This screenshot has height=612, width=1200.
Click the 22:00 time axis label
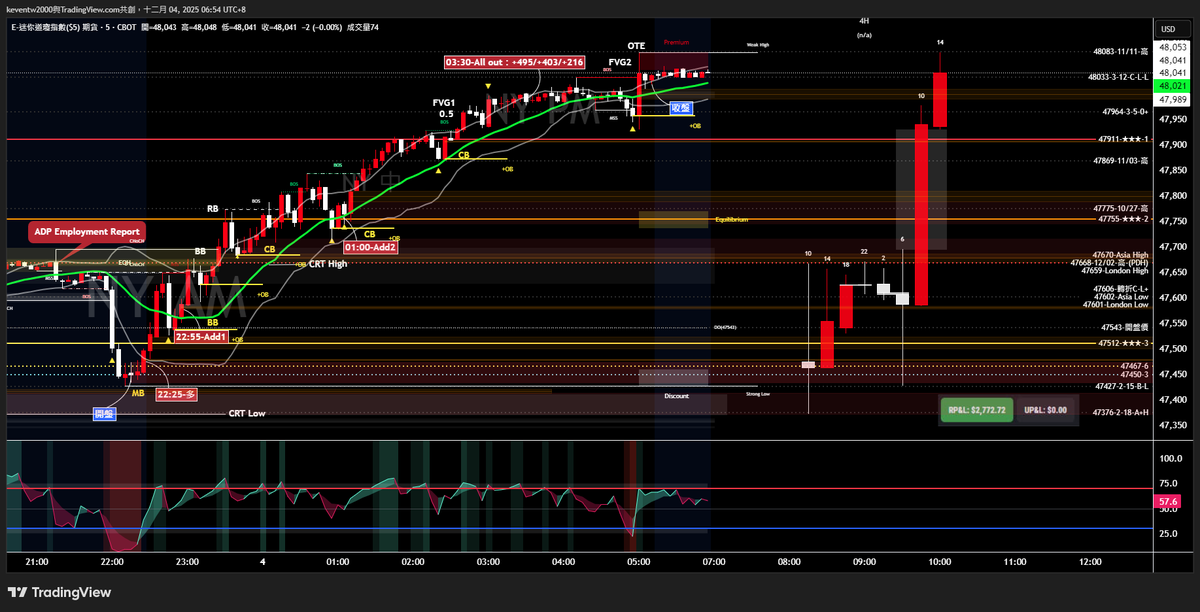click(x=112, y=562)
